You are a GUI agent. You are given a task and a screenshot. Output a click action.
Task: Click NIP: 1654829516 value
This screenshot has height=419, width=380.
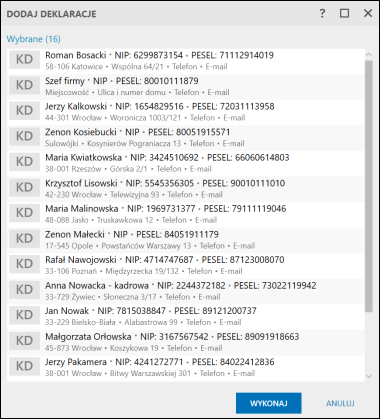pyautogui.click(x=149, y=106)
